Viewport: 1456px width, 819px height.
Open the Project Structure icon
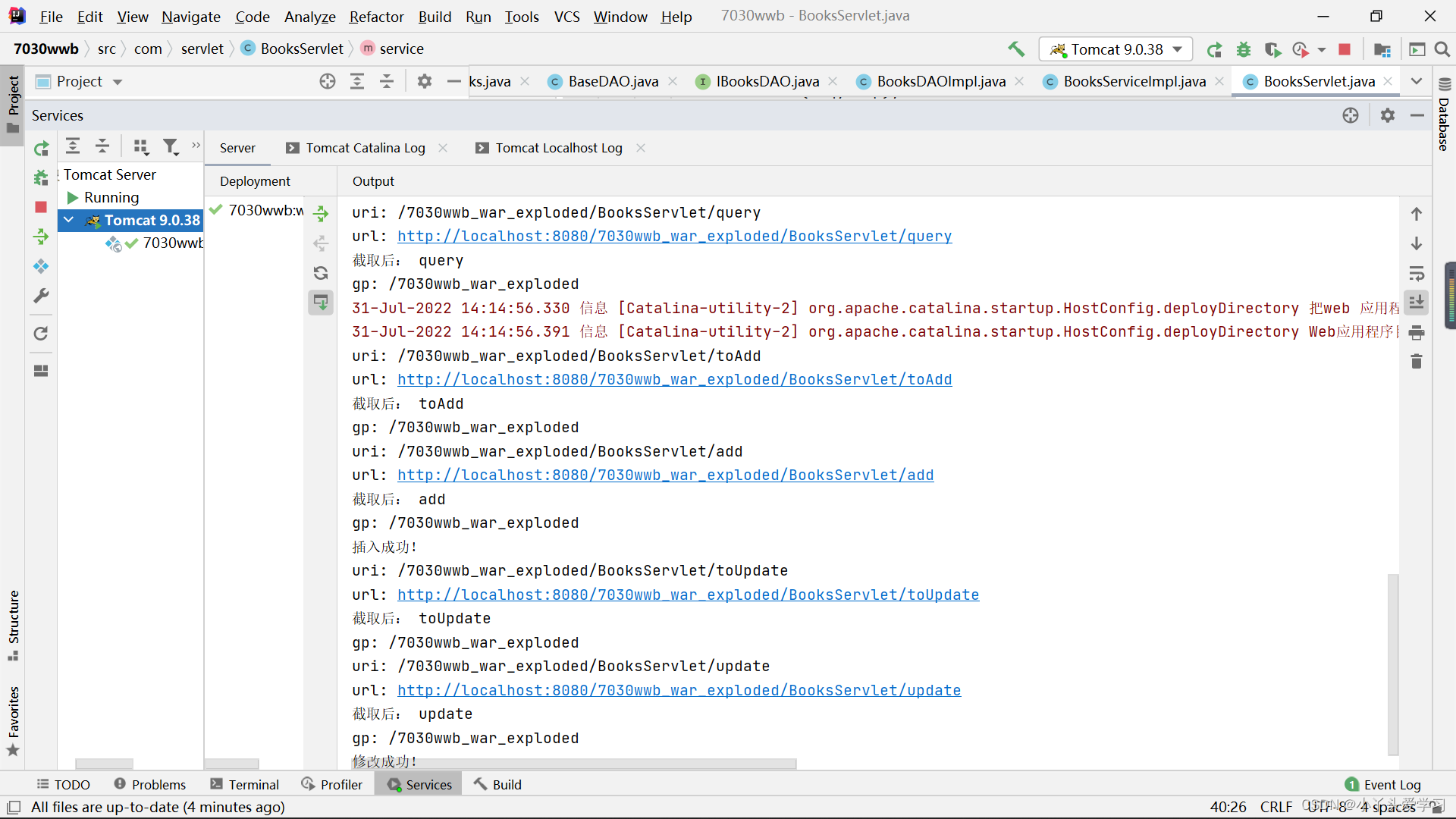pos(1382,49)
